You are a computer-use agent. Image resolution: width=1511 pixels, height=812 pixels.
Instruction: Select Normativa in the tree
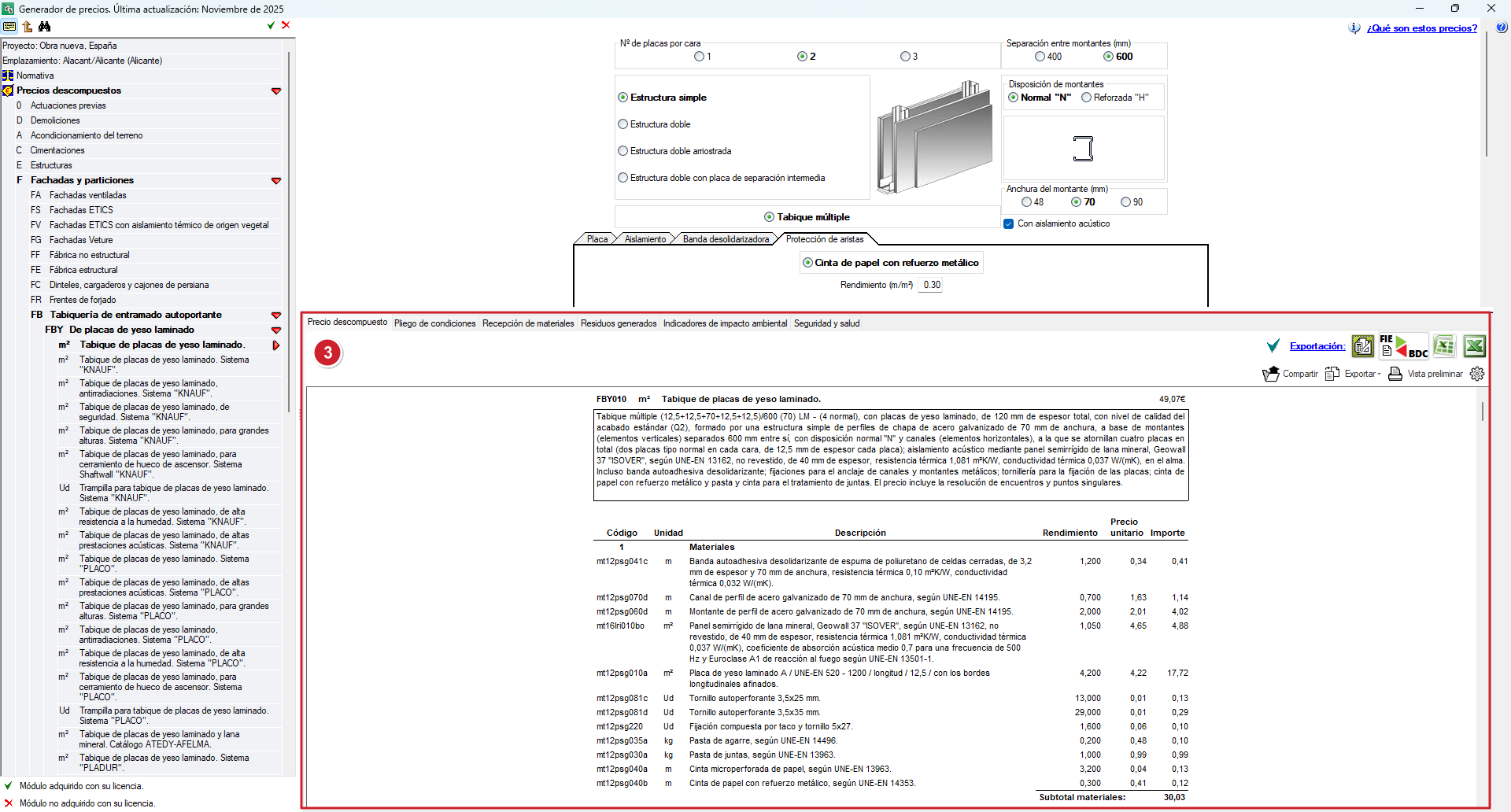click(x=35, y=76)
